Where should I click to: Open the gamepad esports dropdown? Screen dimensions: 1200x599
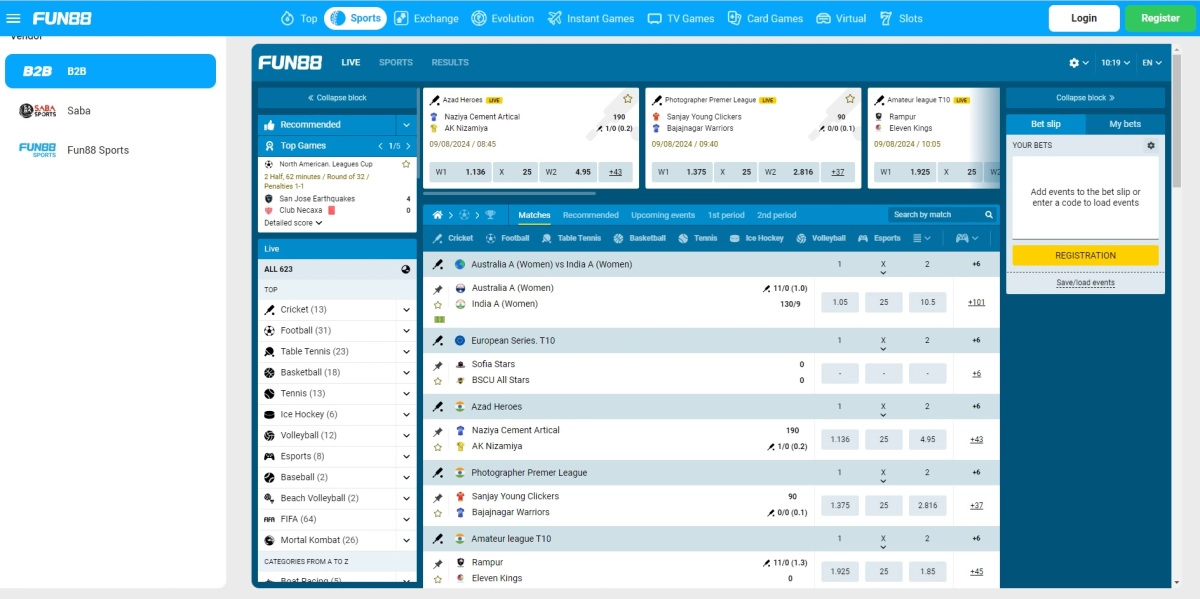click(967, 238)
